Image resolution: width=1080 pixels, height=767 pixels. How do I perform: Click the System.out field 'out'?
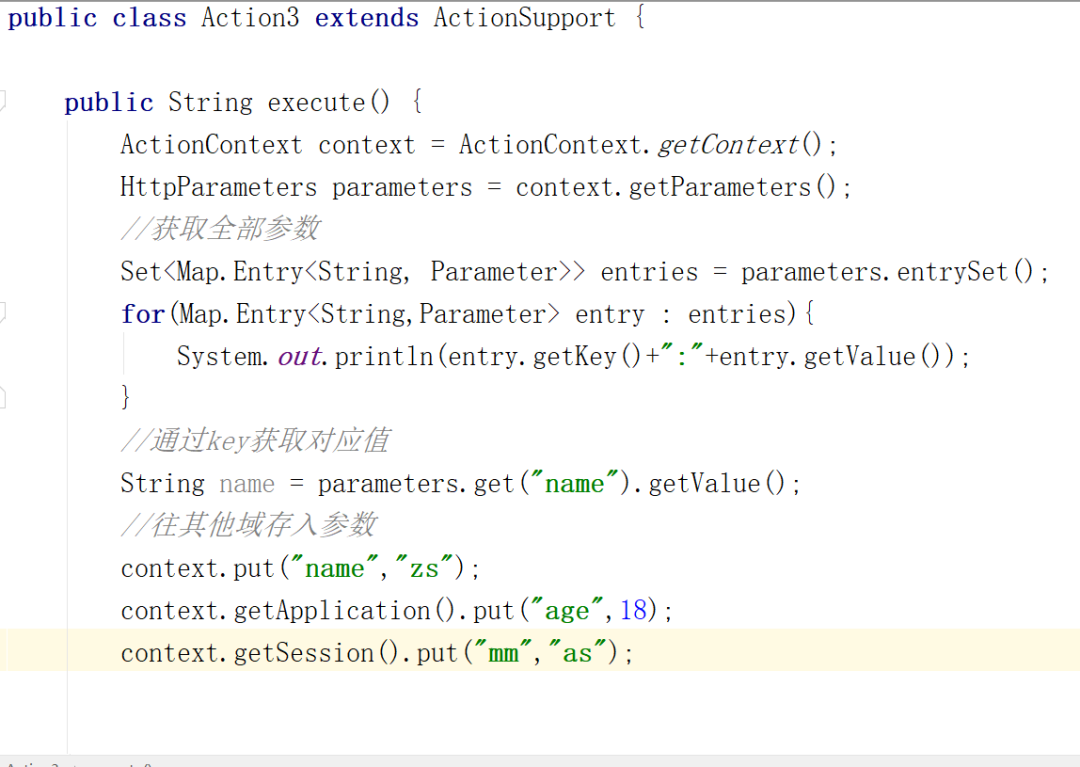tap(300, 357)
